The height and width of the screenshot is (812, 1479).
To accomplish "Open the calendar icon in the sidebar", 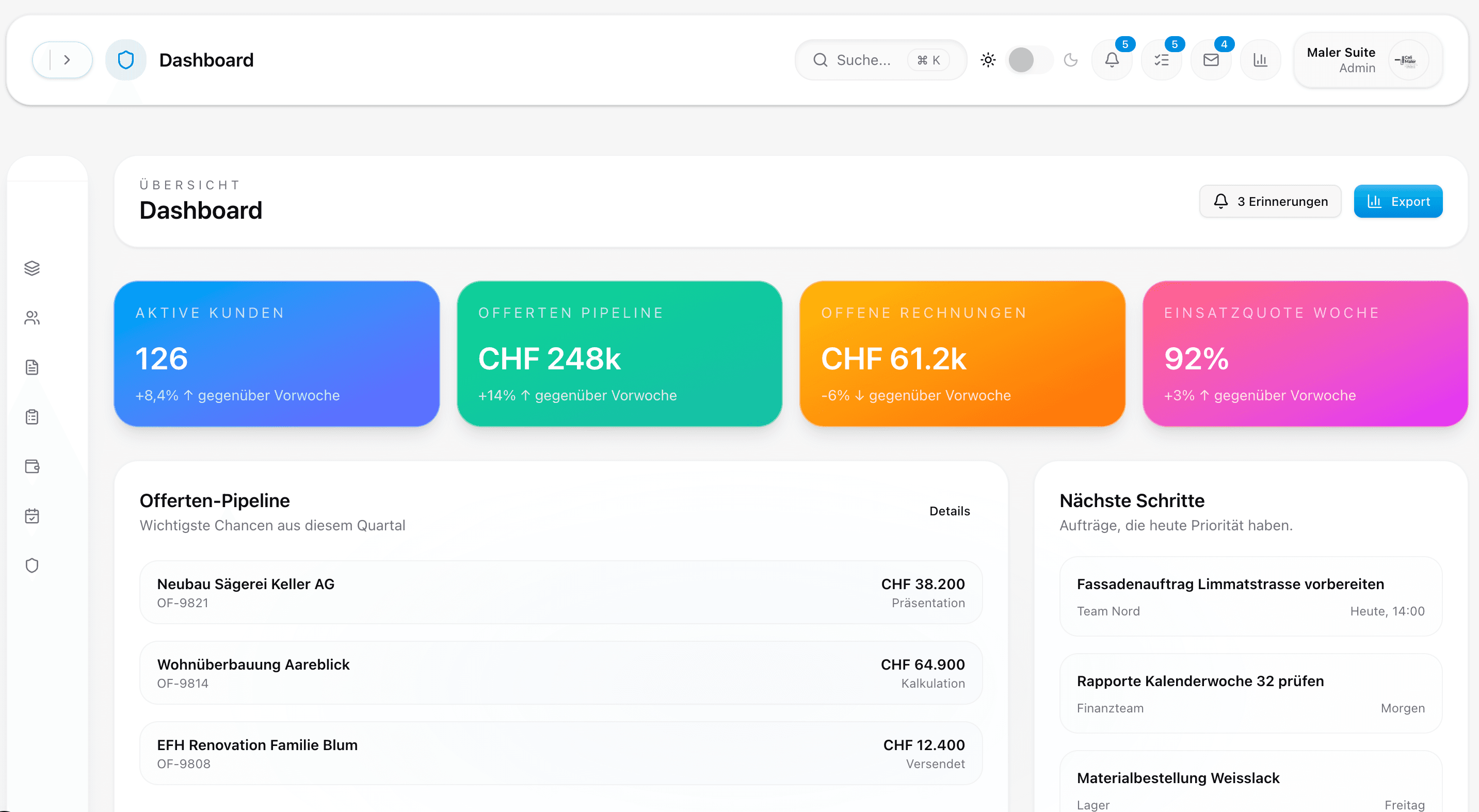I will 31,515.
